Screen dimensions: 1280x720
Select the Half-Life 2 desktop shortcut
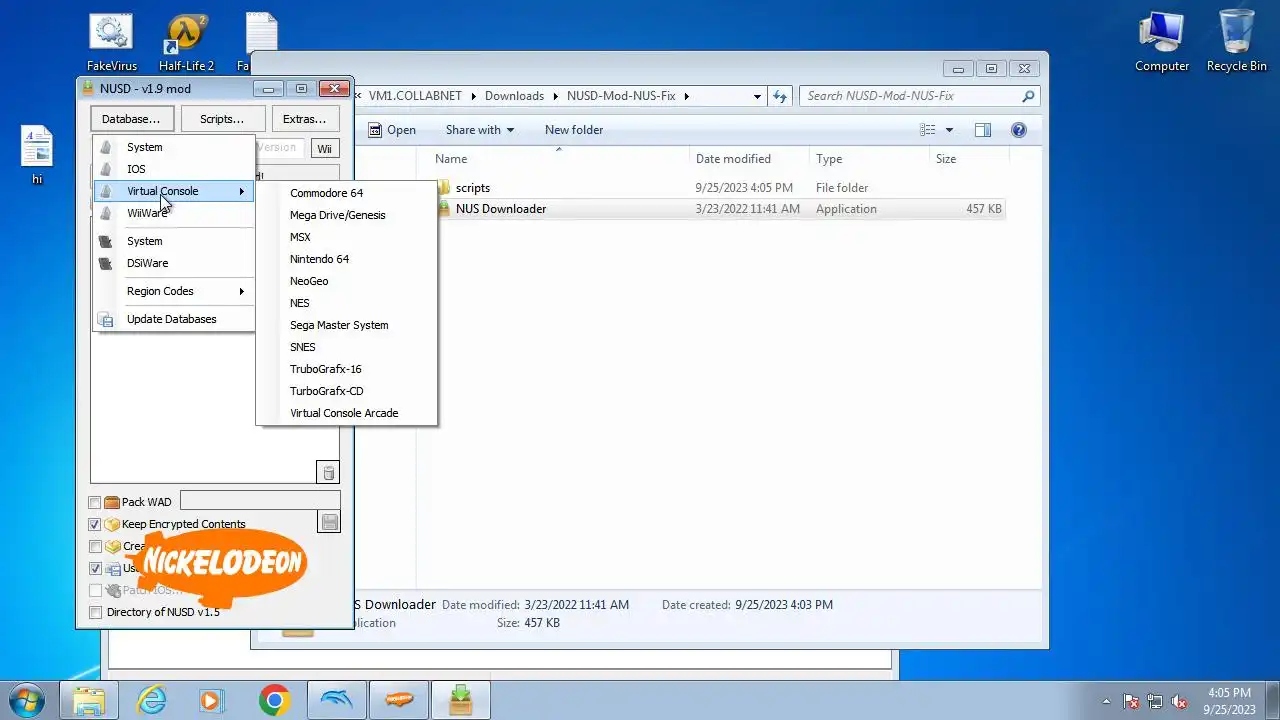click(186, 42)
